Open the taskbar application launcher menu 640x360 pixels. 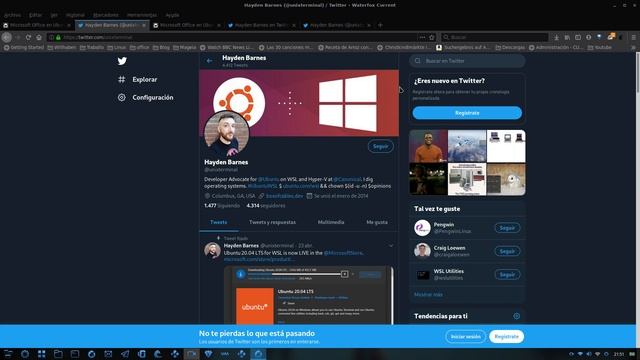pyautogui.click(x=8, y=354)
